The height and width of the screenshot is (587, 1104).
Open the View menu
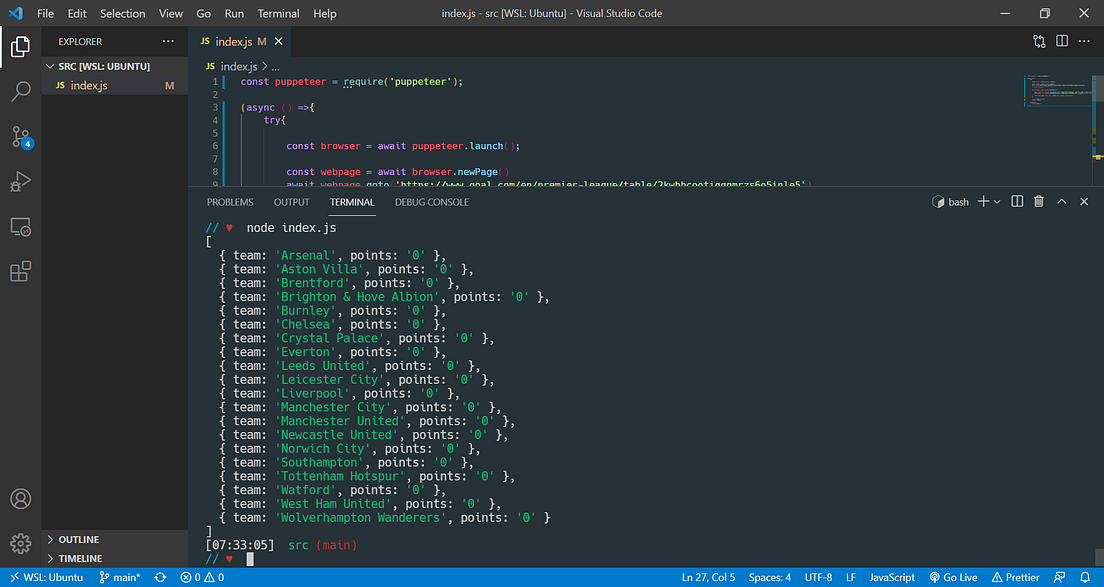(171, 13)
